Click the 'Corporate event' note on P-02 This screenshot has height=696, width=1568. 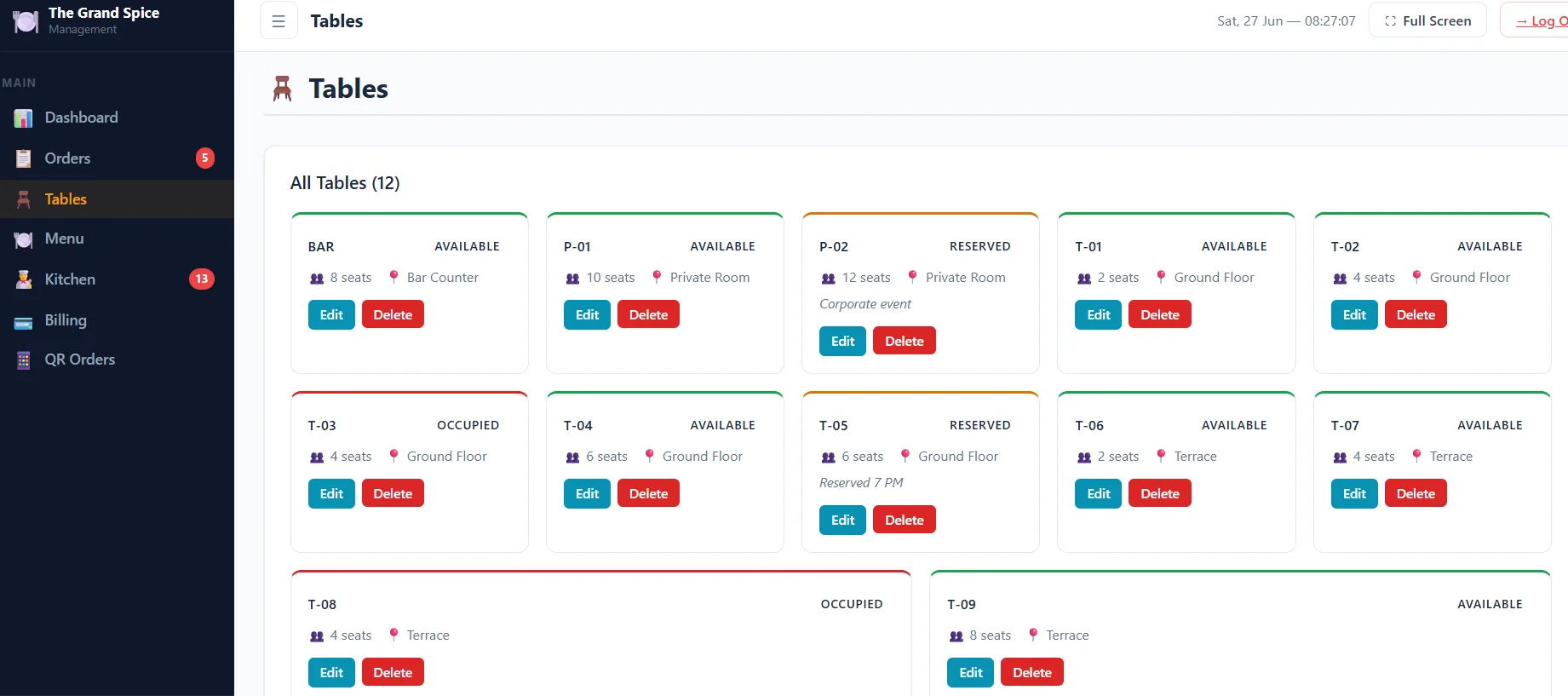tap(864, 304)
